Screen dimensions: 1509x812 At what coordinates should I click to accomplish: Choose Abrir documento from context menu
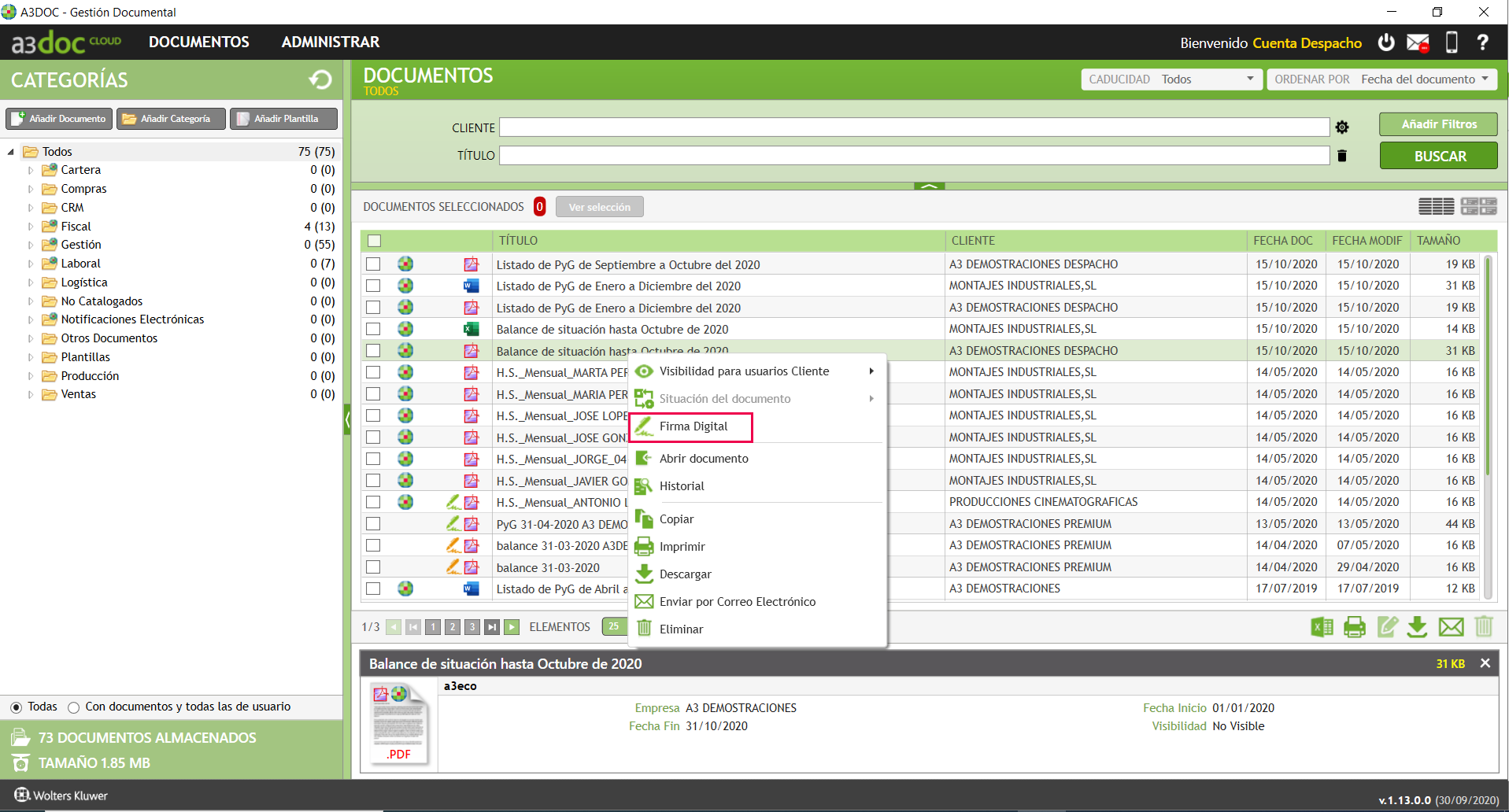click(704, 459)
